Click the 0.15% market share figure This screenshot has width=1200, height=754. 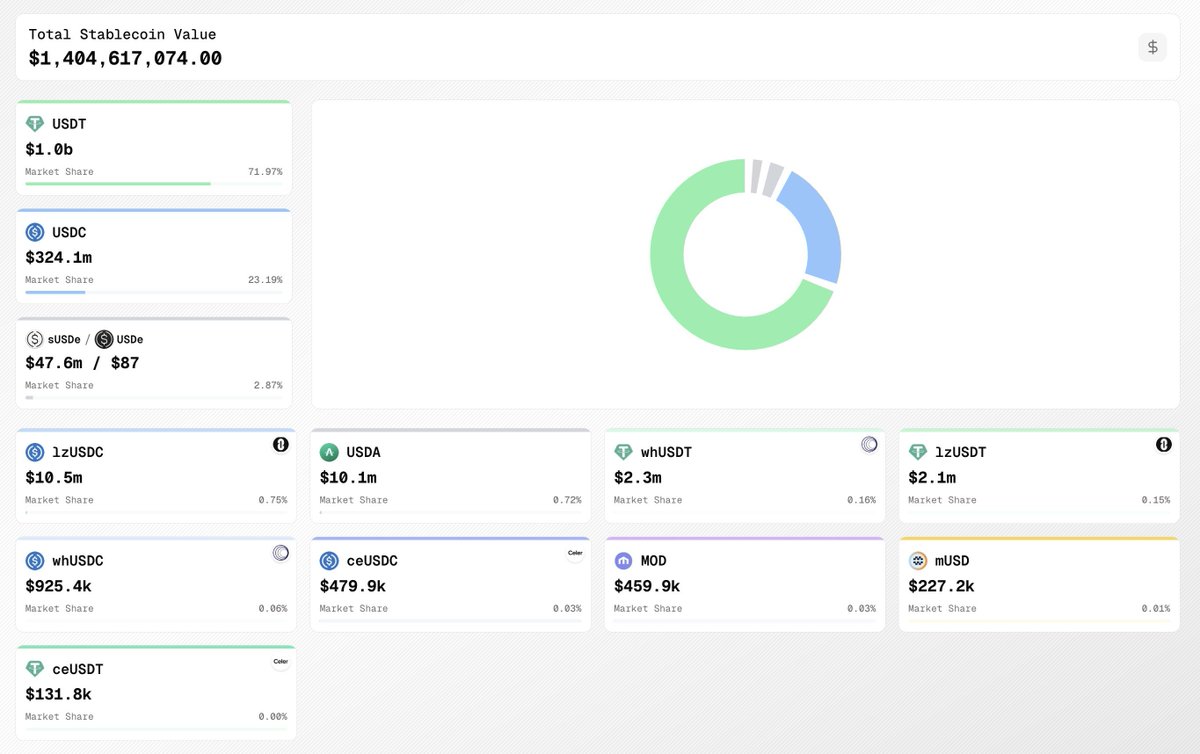tap(1156, 500)
